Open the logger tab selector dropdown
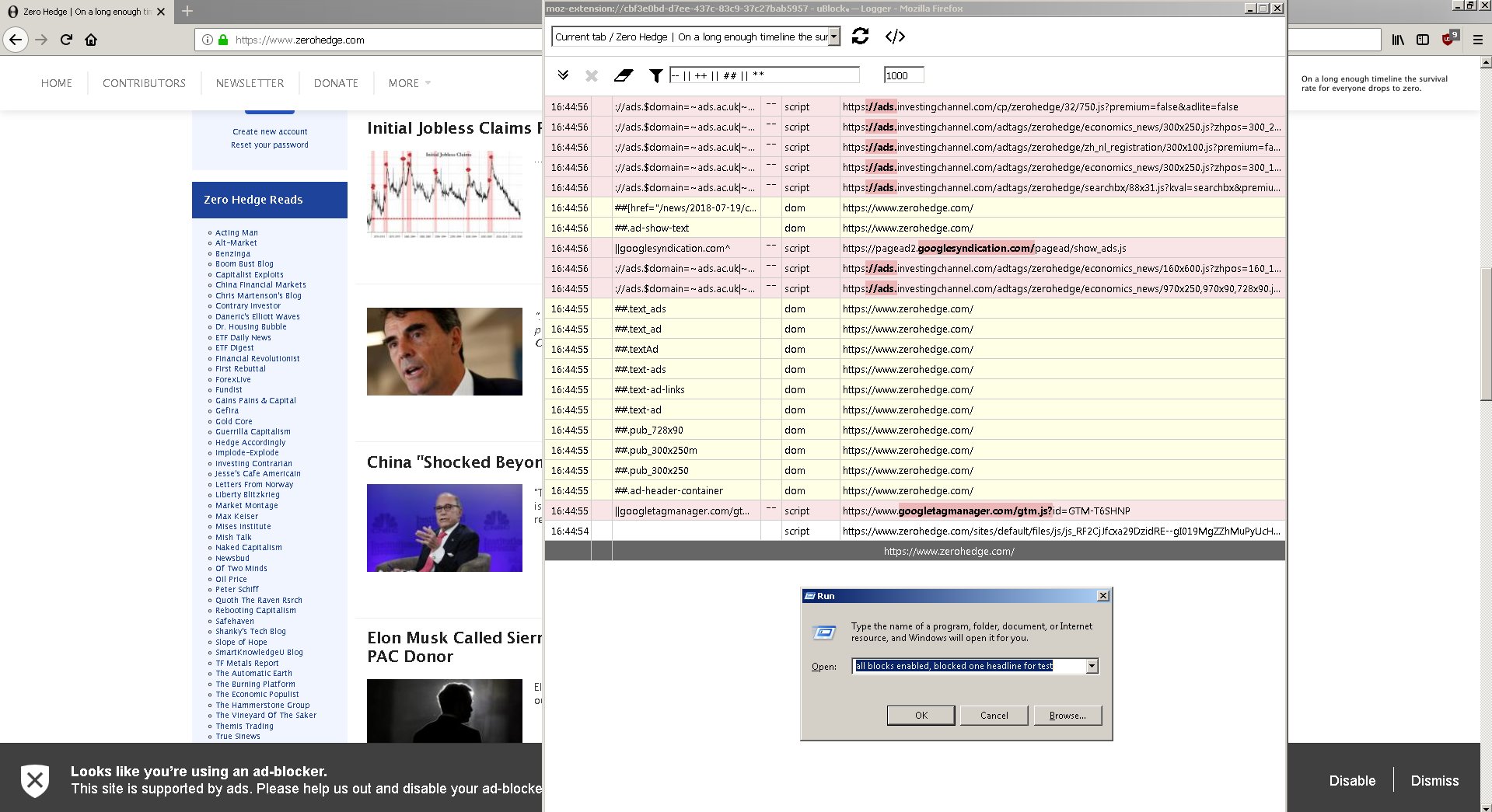Viewport: 1492px width, 812px height. pyautogui.click(x=833, y=37)
